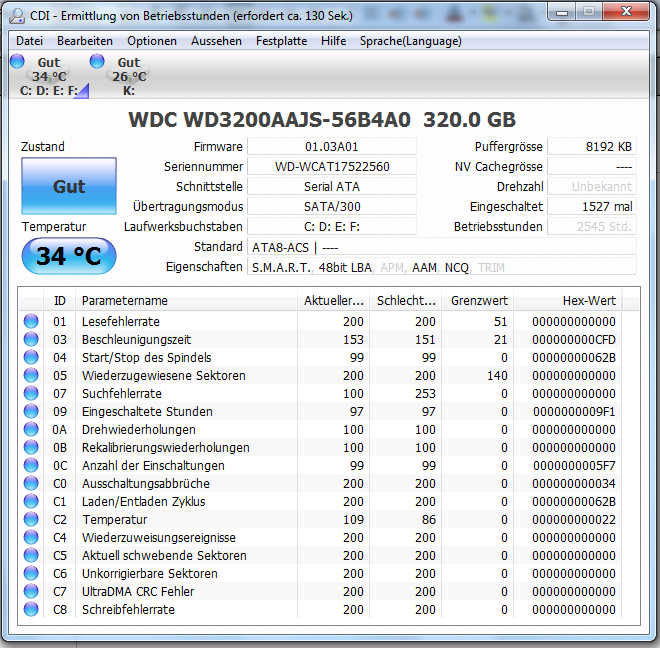Click the Standard field ATA8-ACS
The height and width of the screenshot is (648, 660).
point(442,247)
